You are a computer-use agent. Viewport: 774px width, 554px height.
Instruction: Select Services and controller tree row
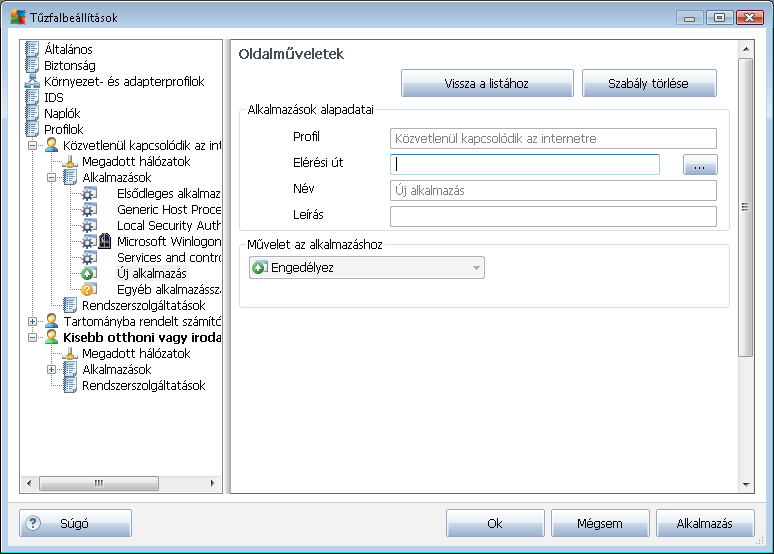(168, 257)
